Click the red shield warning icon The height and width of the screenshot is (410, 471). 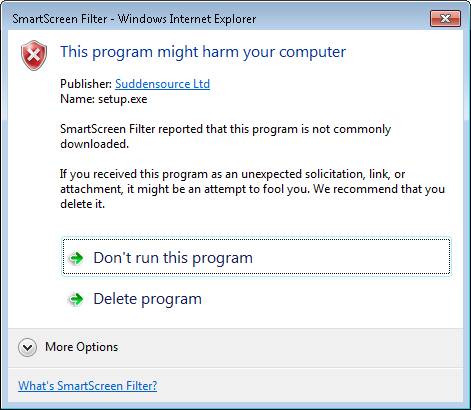click(34, 55)
